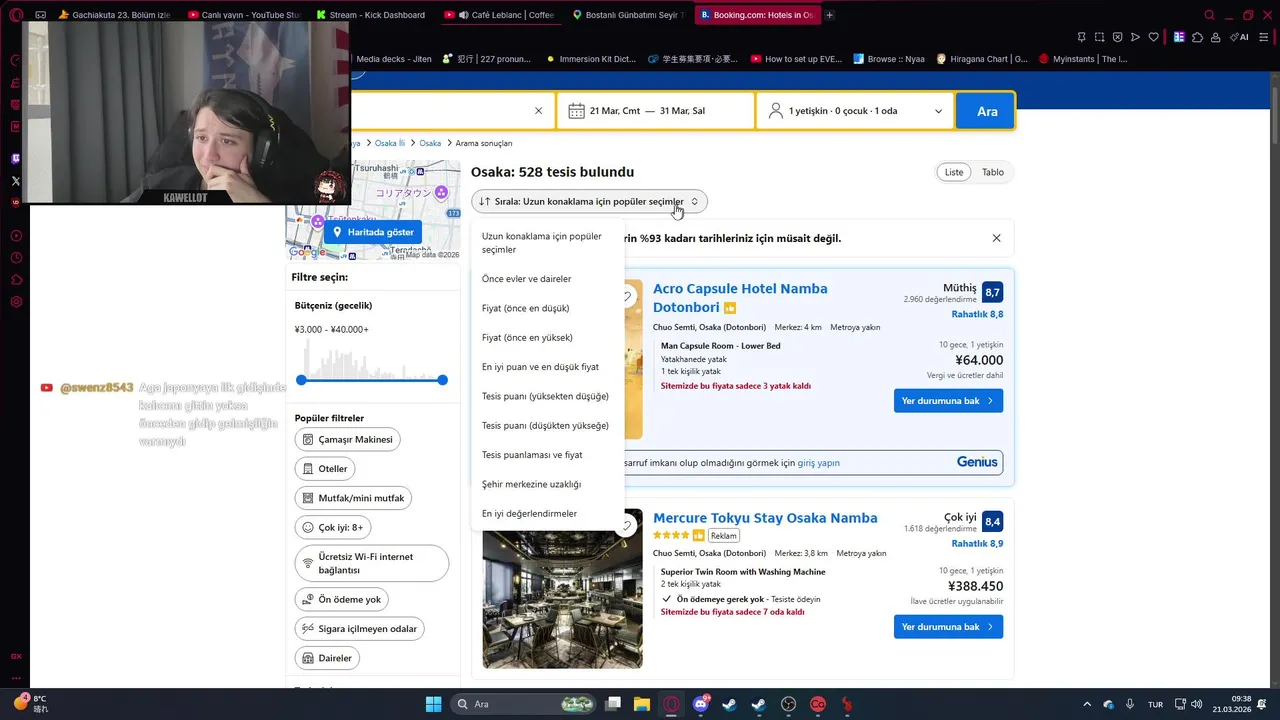Image resolution: width=1280 pixels, height=720 pixels.
Task: Adjust the maximum budget slider handle
Action: pos(442,380)
